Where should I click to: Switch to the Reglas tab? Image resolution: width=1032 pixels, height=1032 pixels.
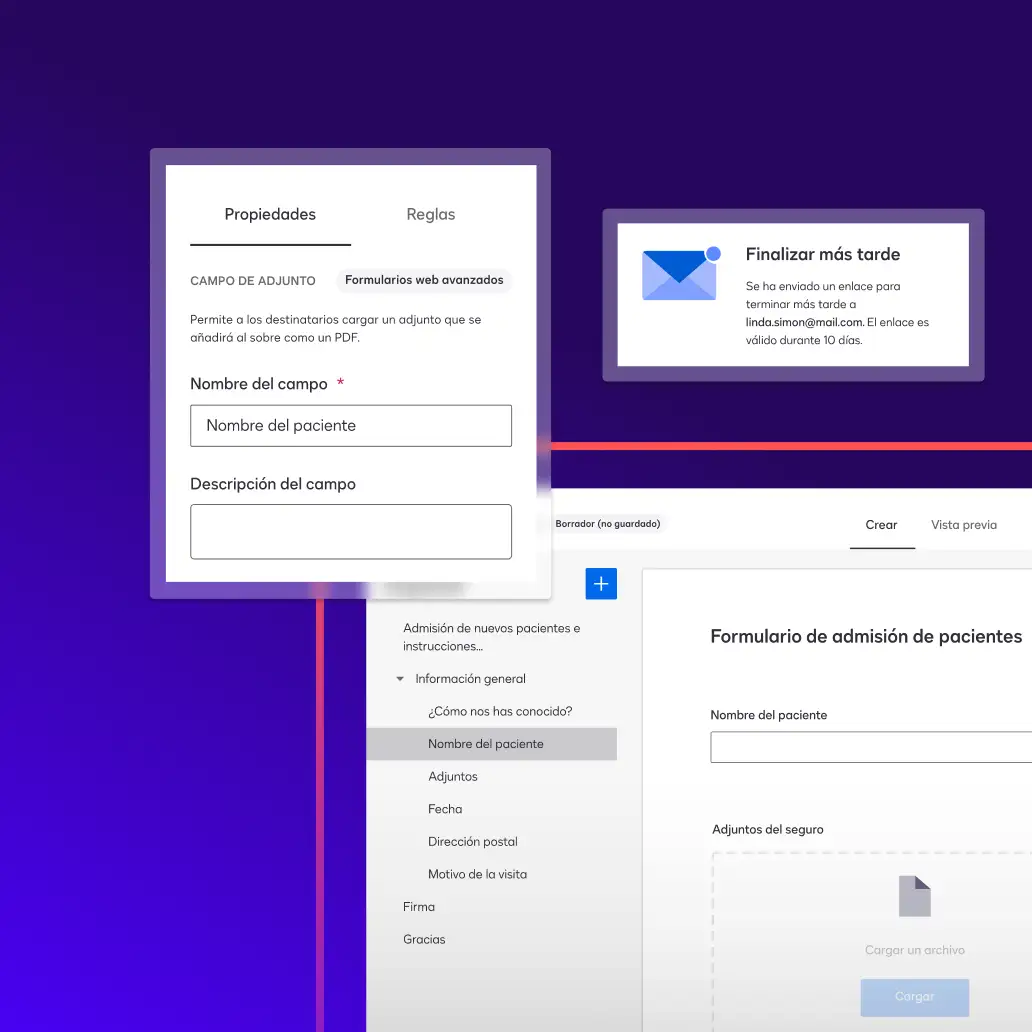(x=430, y=214)
